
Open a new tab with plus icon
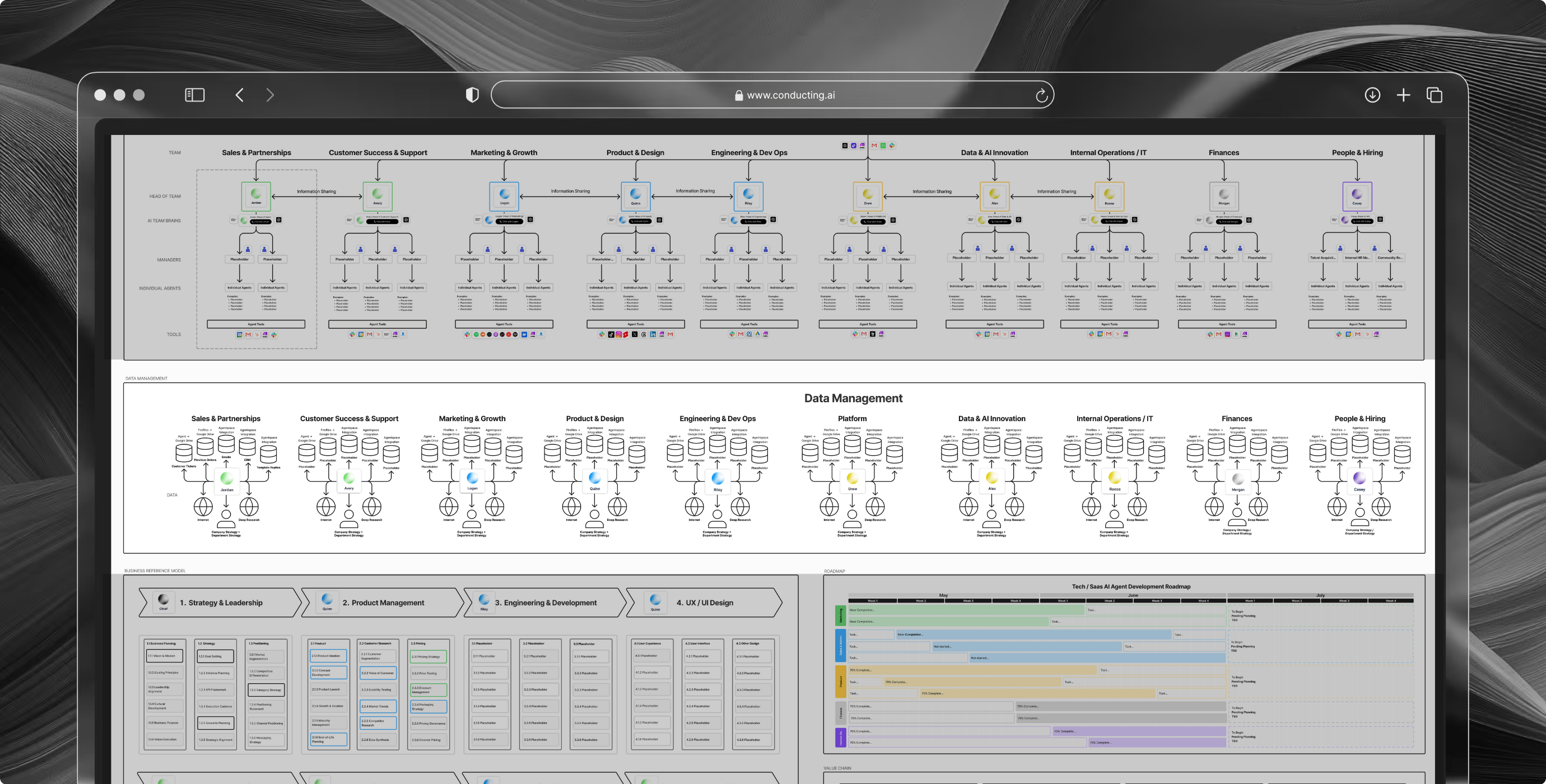[1403, 95]
